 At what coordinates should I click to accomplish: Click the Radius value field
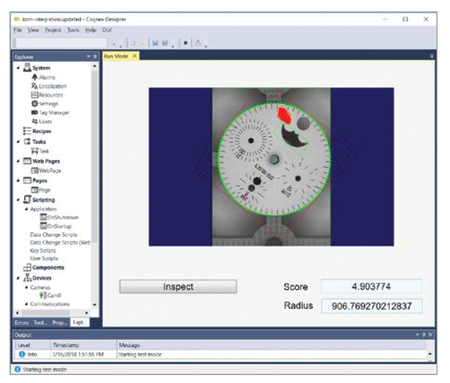click(x=371, y=306)
